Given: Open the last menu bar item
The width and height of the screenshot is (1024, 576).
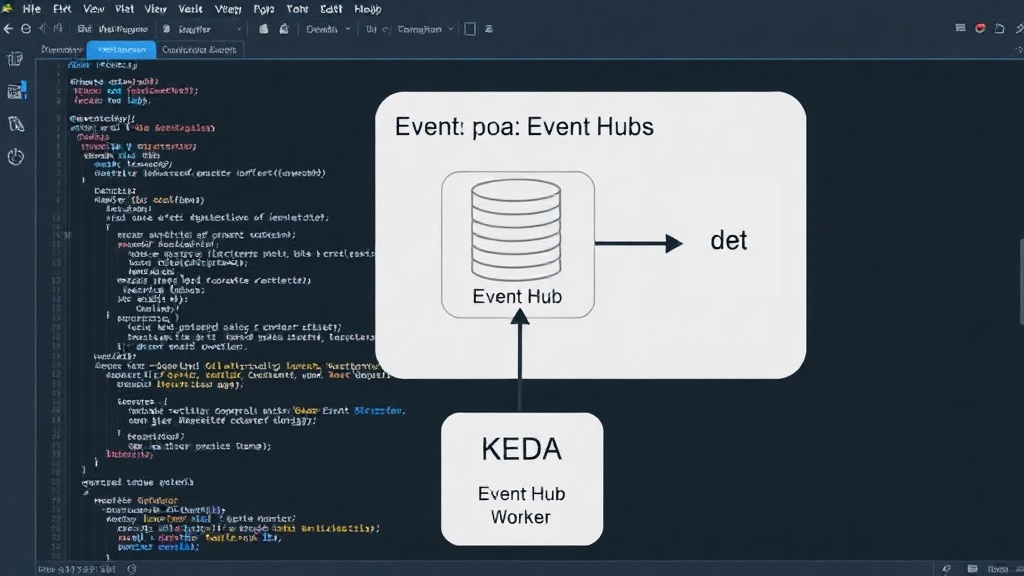Looking at the screenshot, I should point(368,9).
